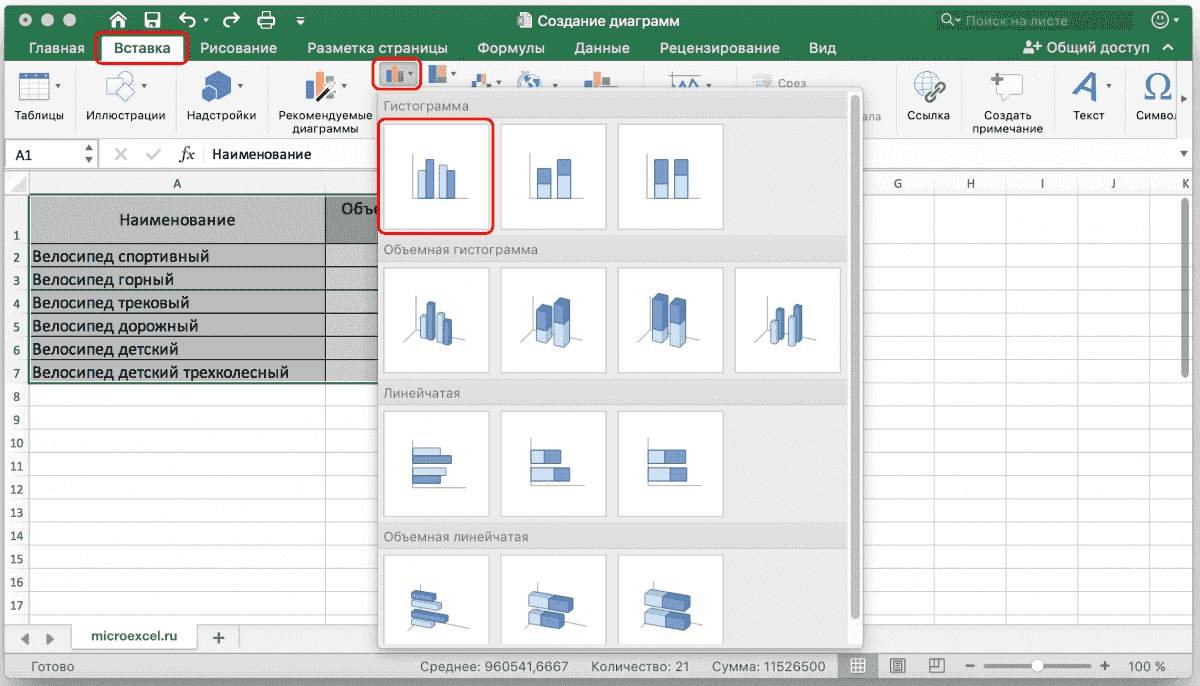Viewport: 1200px width, 686px height.
Task: Pick the stacked bar (Линейчатая) chart
Action: click(x=553, y=464)
